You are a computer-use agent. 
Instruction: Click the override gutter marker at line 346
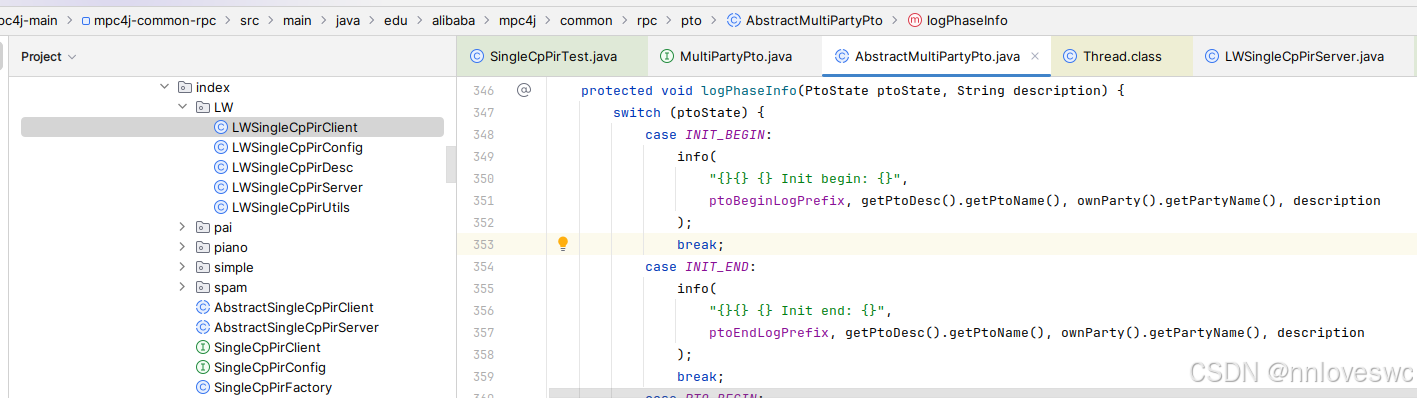(x=523, y=90)
